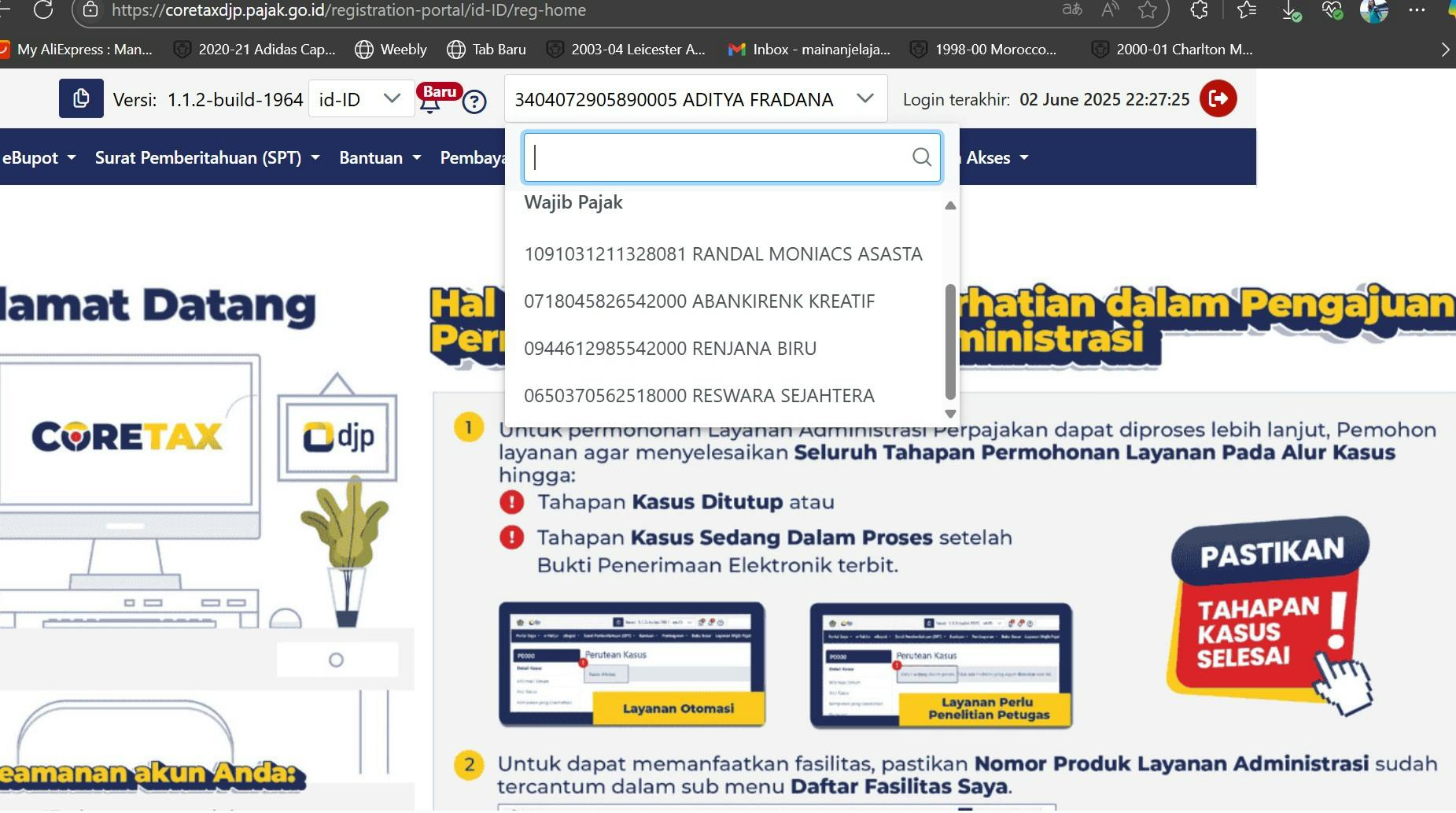The width and height of the screenshot is (1456, 813).
Task: Select RESWARA SEJAHTERA from the list
Action: [x=724, y=396]
